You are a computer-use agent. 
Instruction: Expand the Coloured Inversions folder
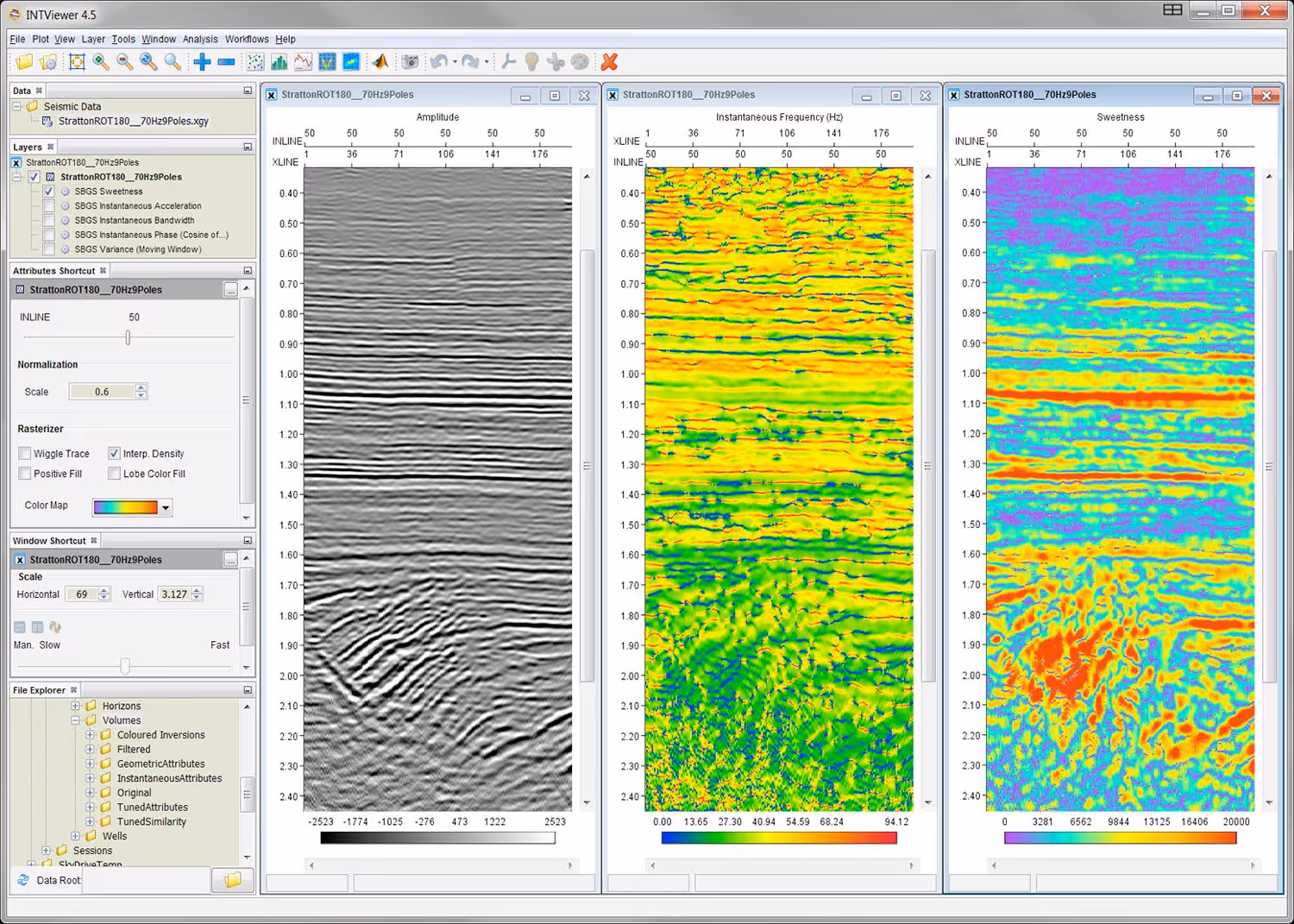pyautogui.click(x=90, y=735)
